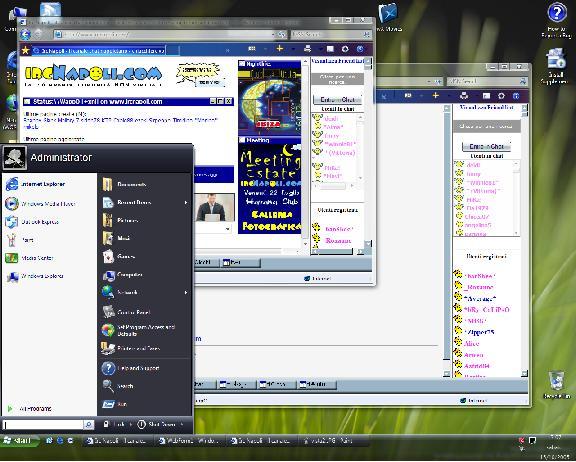Image resolution: width=576 pixels, height=462 pixels.
Task: Click the moon Nightlife banner image
Action: click(x=270, y=101)
